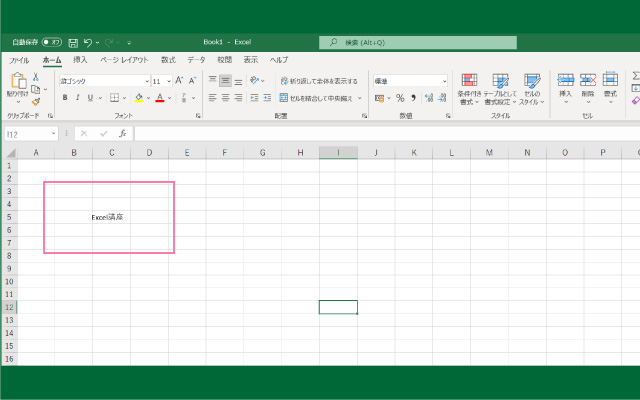
Task: Open the font size dropdown
Action: point(169,81)
